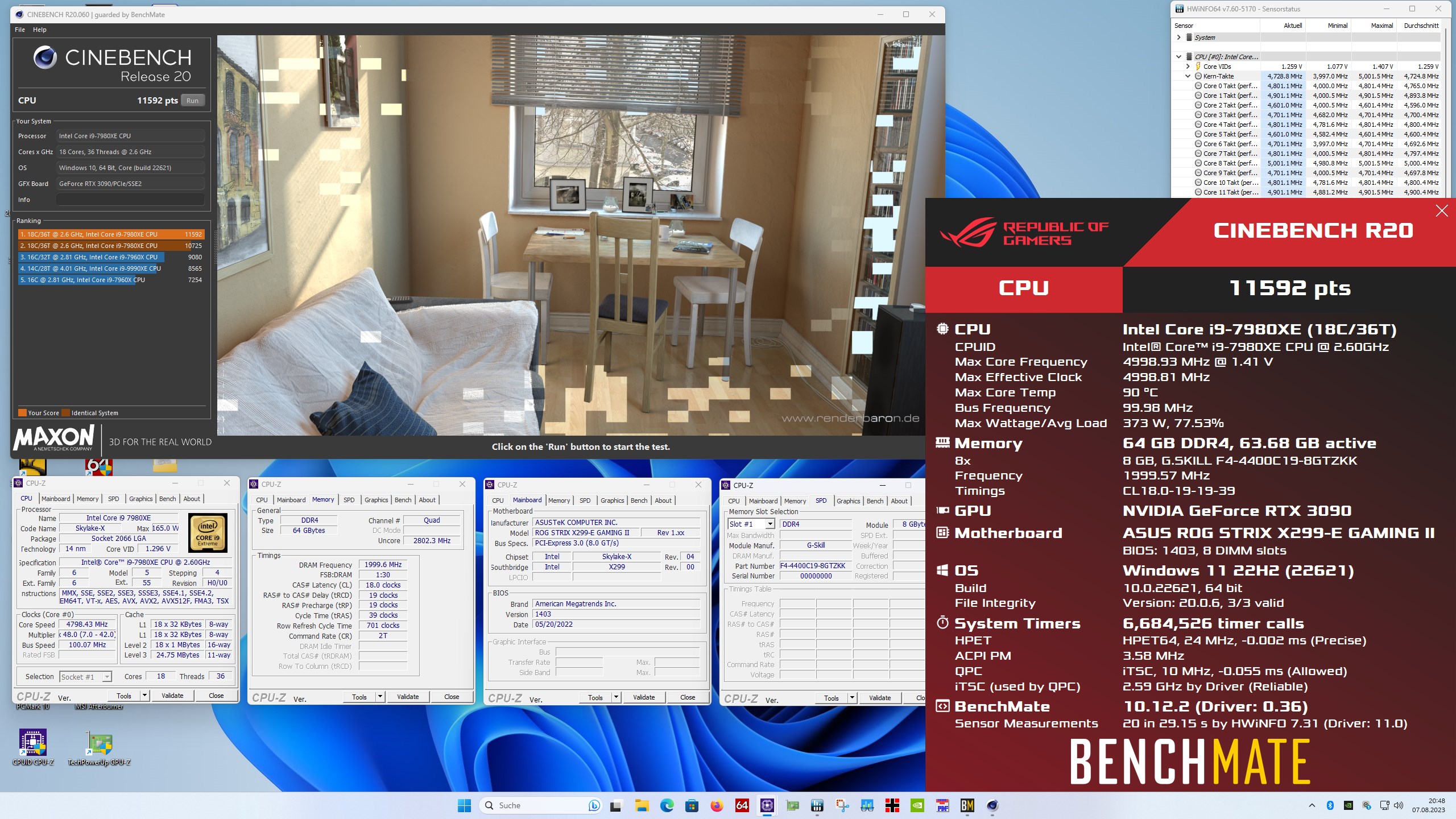Open red 64 taskbar icon
The image size is (1456, 819).
742,805
